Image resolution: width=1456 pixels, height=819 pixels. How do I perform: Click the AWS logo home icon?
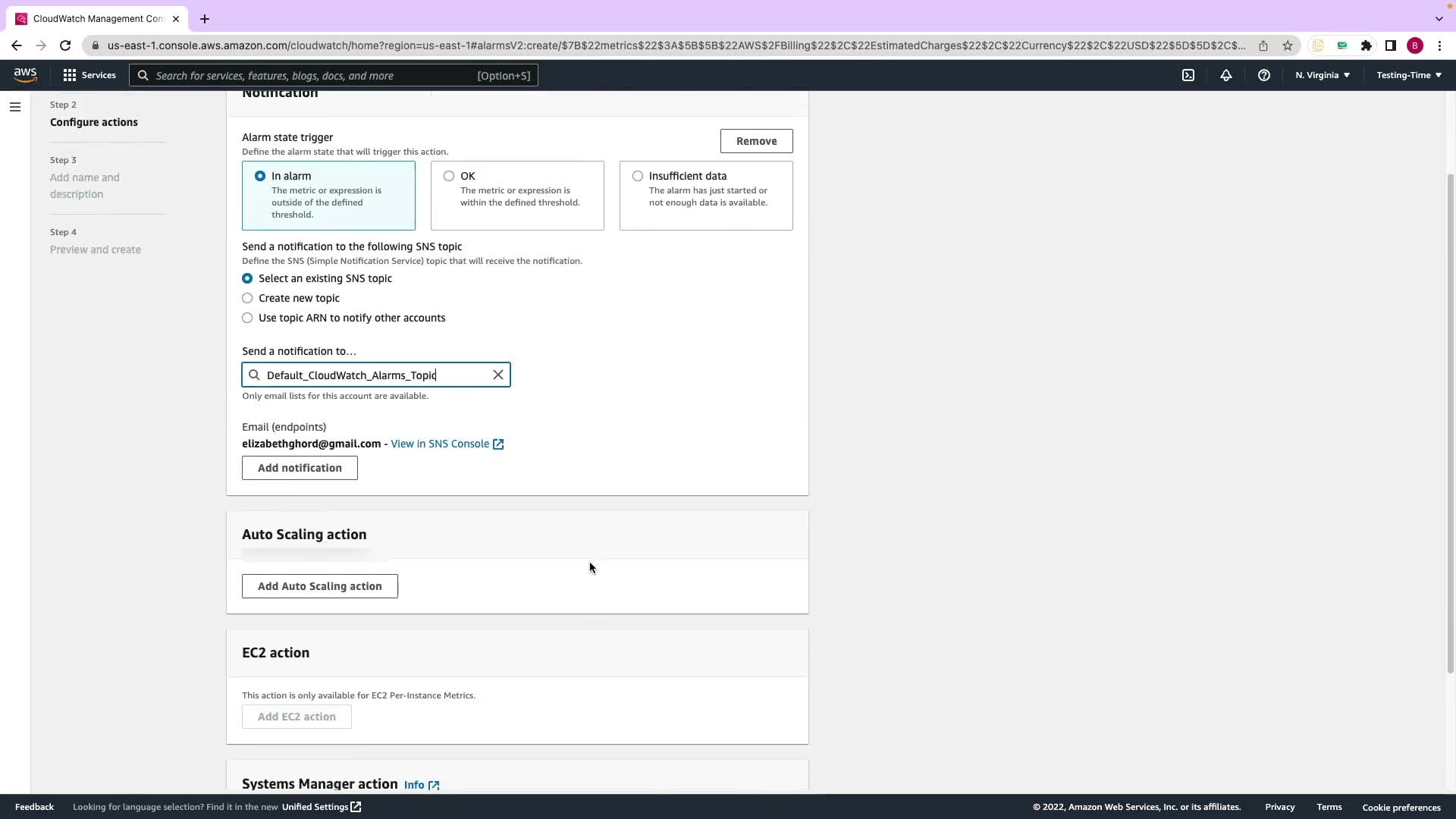pos(25,75)
